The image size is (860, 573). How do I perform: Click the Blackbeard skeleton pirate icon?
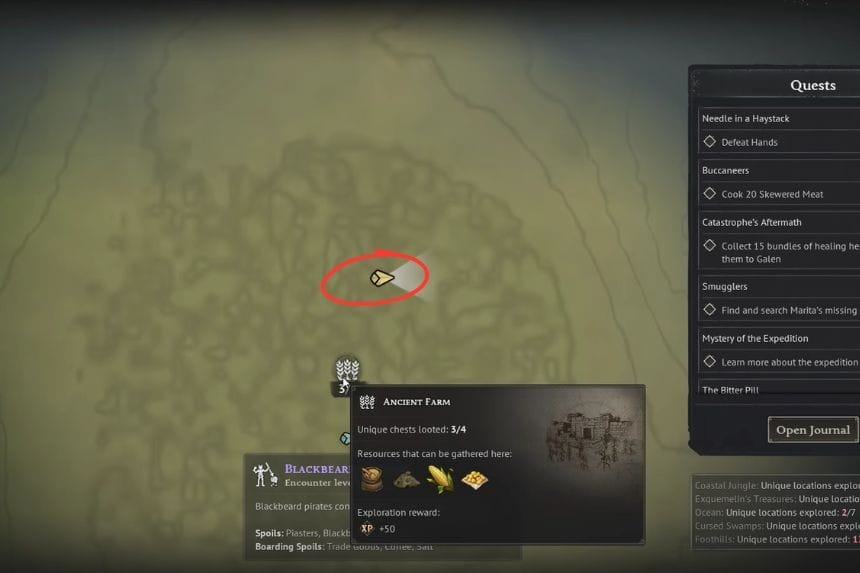coord(265,475)
